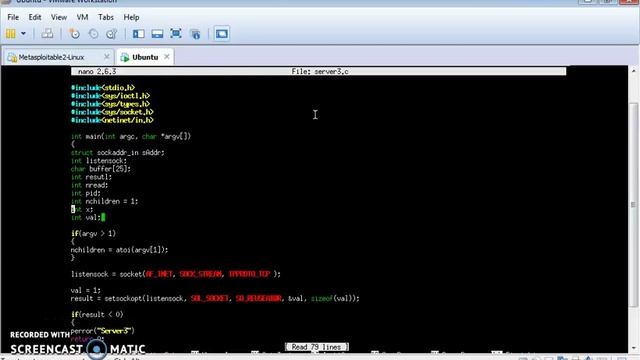Open the snapshot manager icon

pyautogui.click(x=111, y=34)
